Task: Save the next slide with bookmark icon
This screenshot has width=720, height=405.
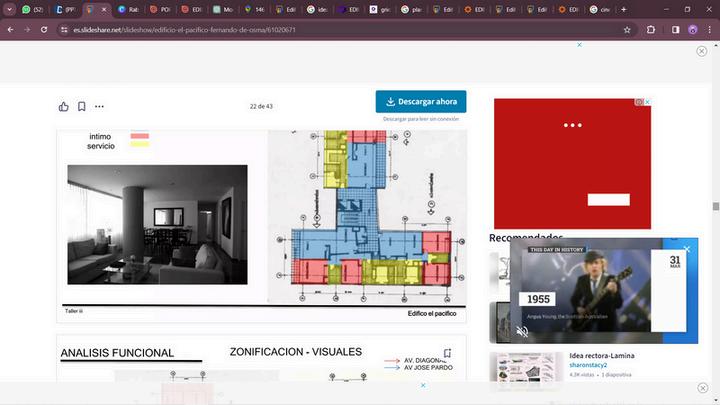Action: [x=447, y=353]
